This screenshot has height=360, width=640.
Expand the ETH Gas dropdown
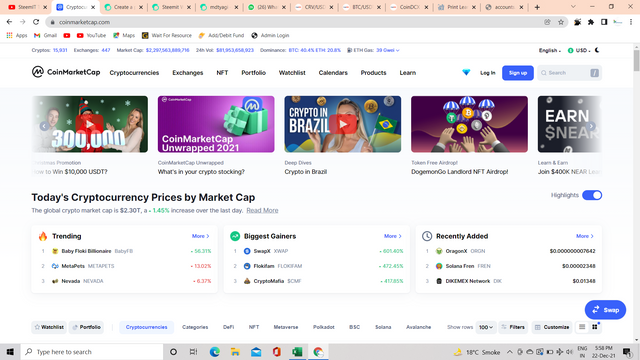point(387,50)
